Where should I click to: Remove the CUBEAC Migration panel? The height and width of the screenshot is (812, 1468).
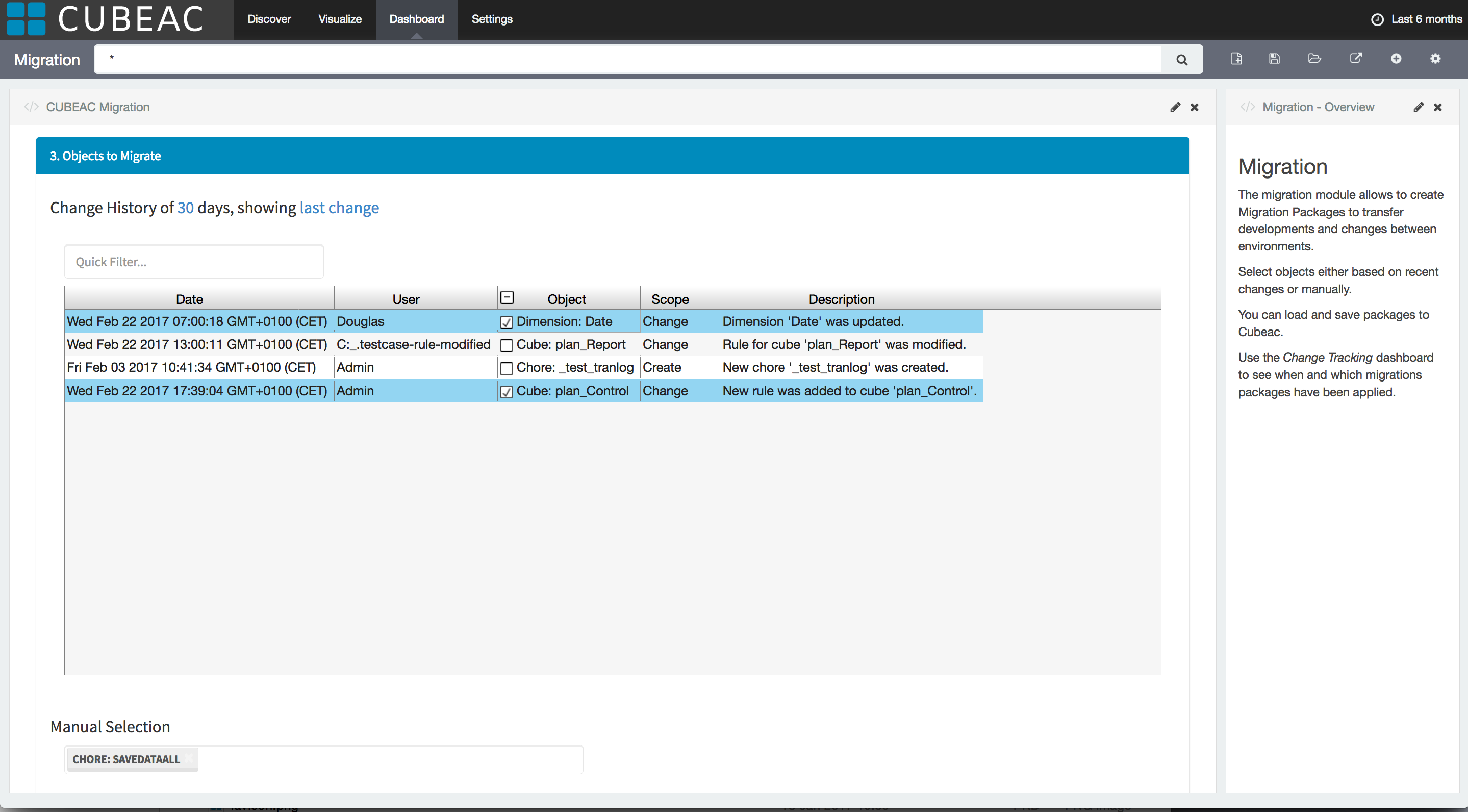1195,107
